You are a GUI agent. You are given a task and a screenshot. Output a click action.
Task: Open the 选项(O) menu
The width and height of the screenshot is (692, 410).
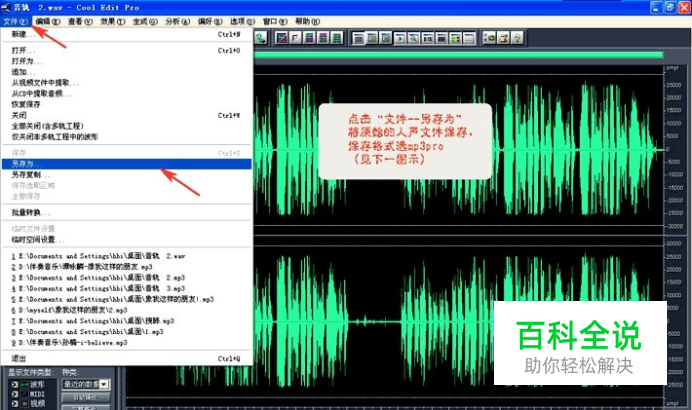pos(242,21)
